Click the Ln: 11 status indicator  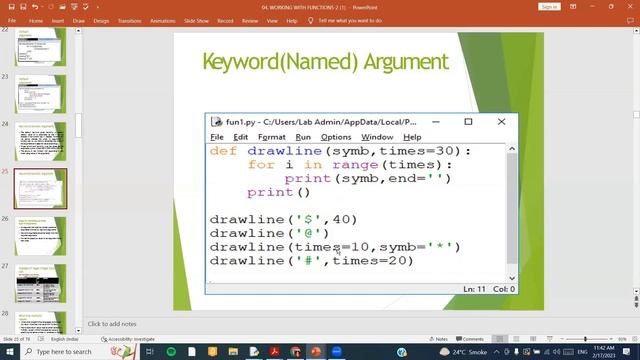pos(474,289)
